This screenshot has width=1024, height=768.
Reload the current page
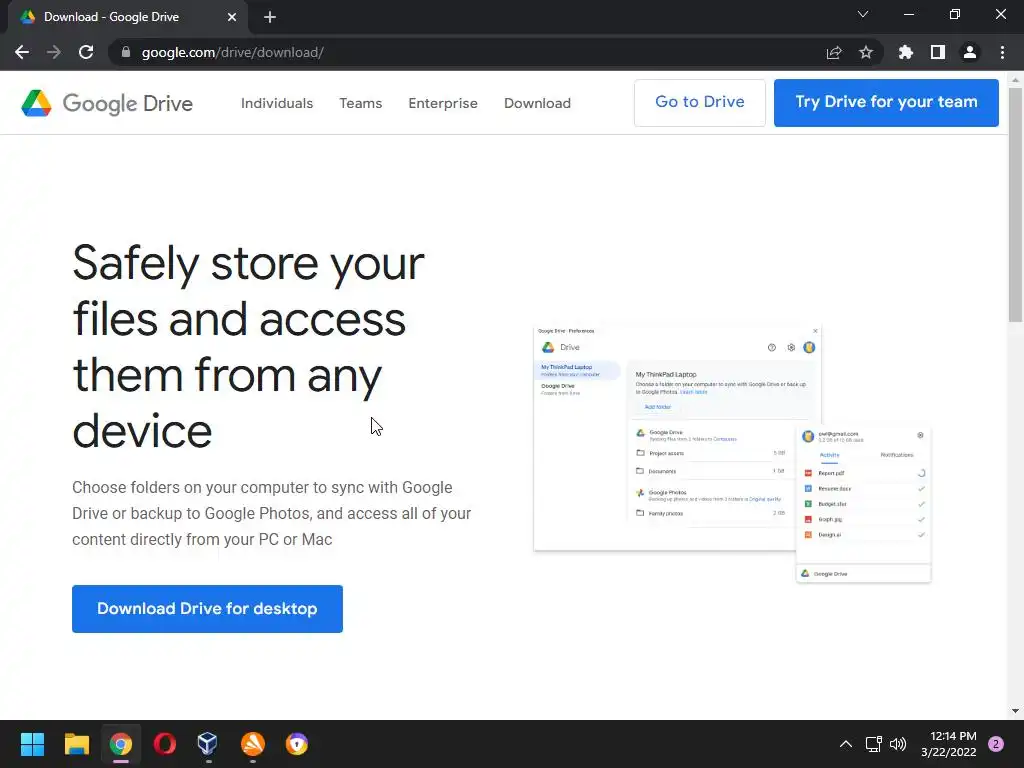(x=86, y=52)
